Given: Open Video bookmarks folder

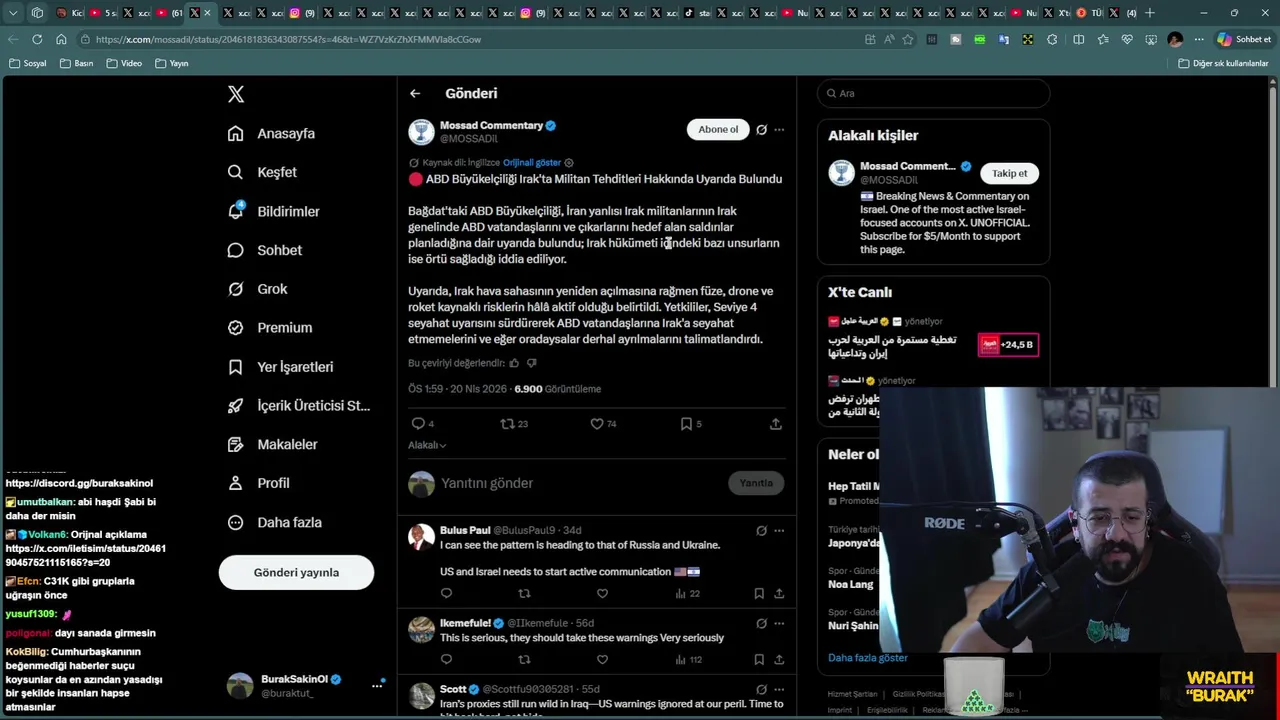Looking at the screenshot, I should 125,63.
